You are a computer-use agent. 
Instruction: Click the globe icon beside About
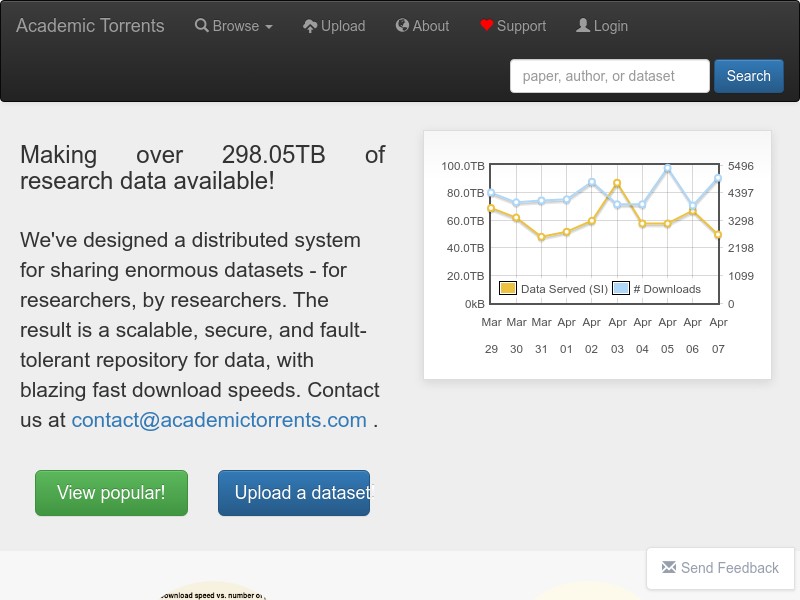tap(402, 26)
